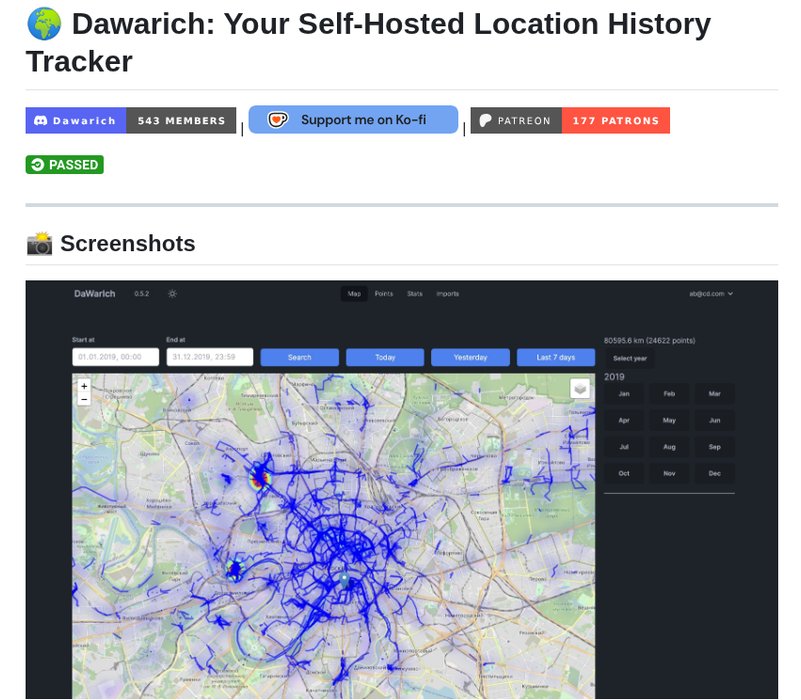Click the version number 0.5.2 label

[x=142, y=294]
